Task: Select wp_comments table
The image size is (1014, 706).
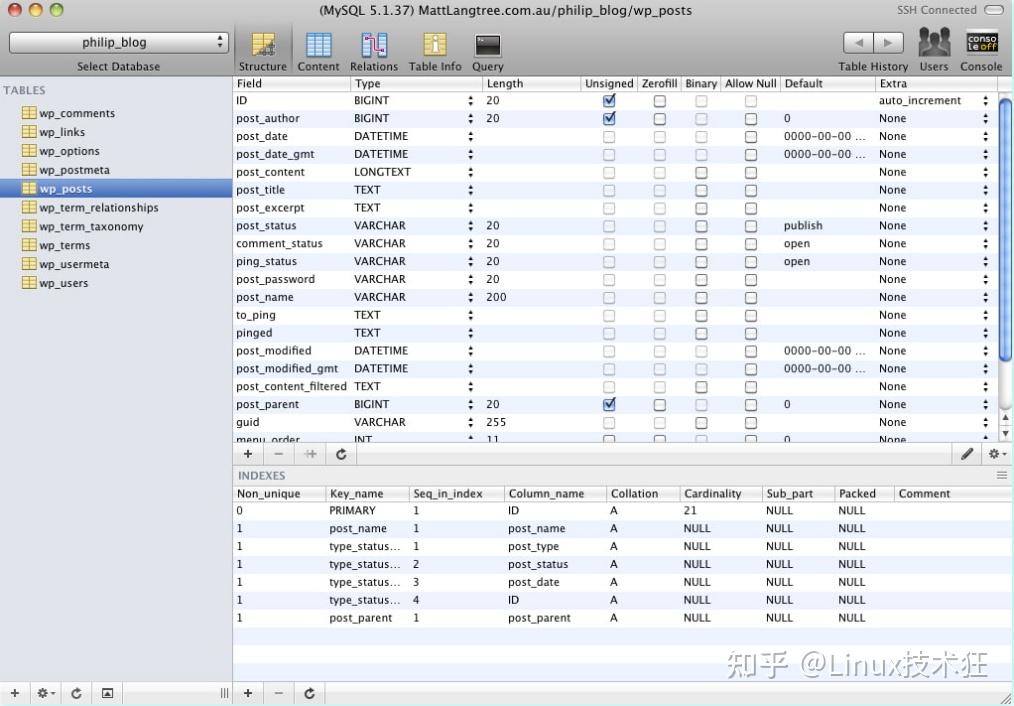Action: (x=77, y=113)
